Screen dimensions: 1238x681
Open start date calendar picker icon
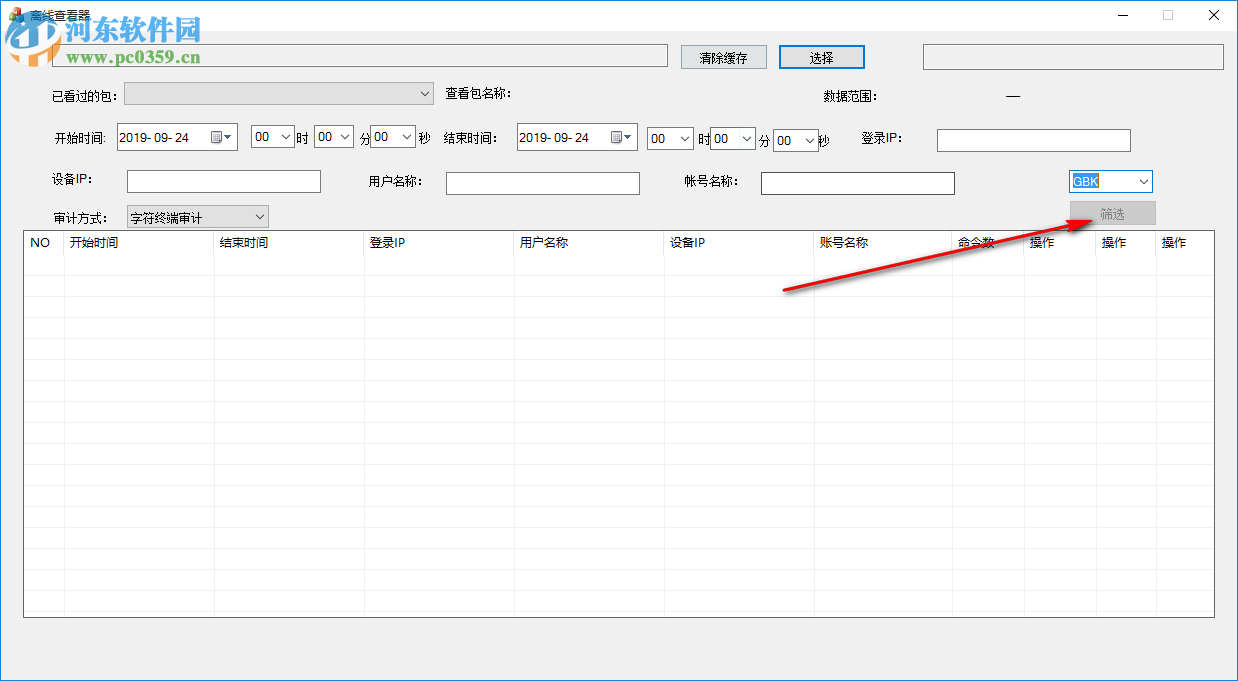pos(221,137)
